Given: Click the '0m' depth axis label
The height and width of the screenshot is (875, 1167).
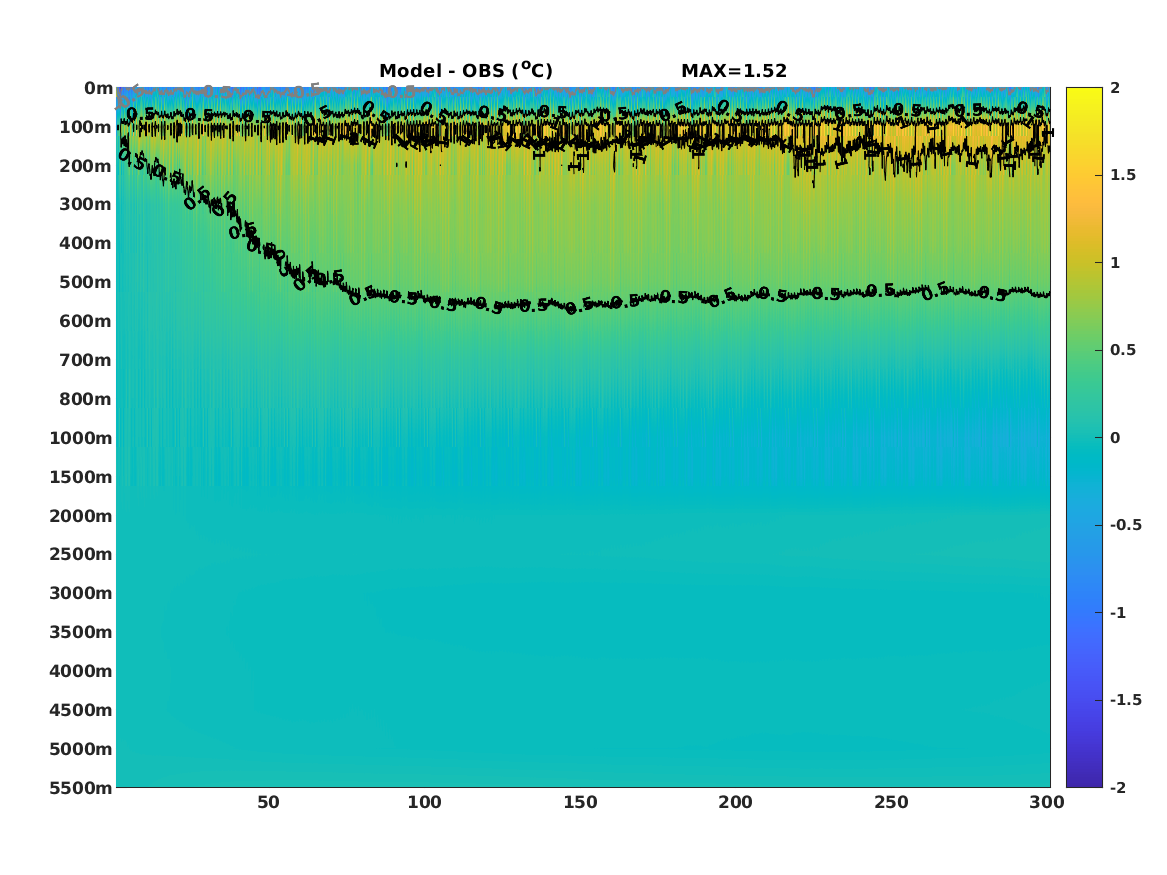Looking at the screenshot, I should (98, 89).
